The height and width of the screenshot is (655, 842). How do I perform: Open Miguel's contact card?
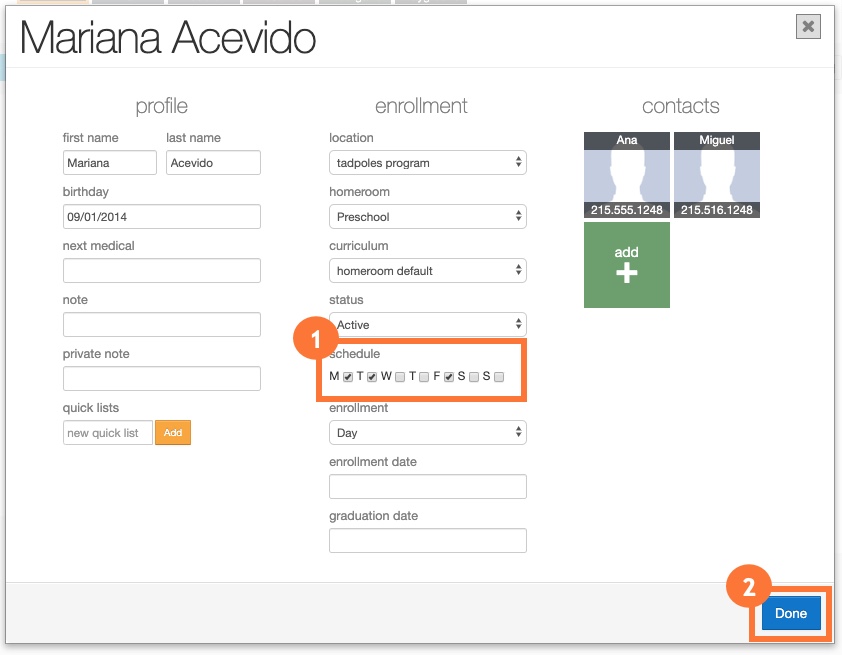click(x=716, y=175)
